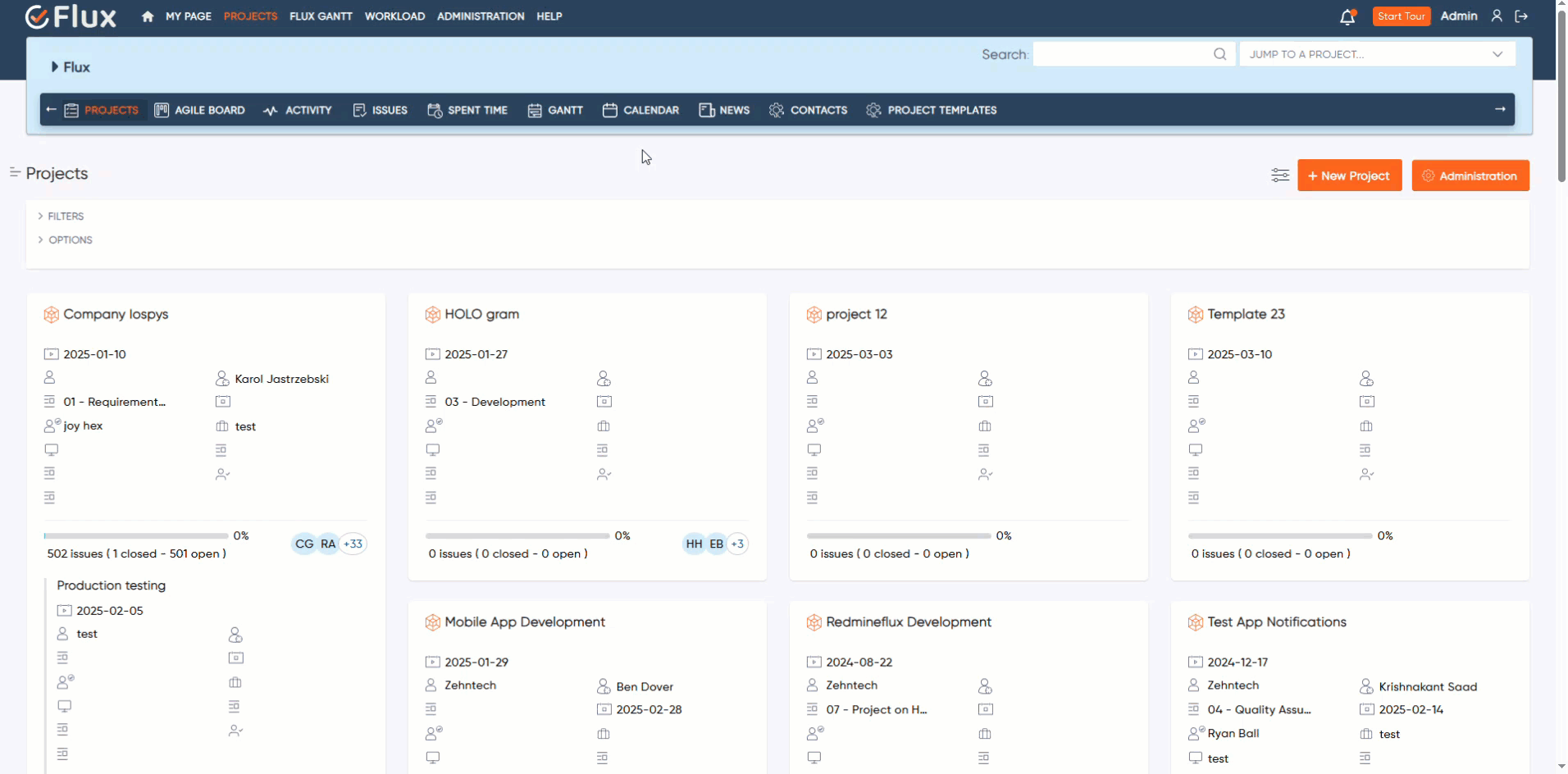The height and width of the screenshot is (774, 1568).
Task: Open the Spent Time tab
Action: [467, 110]
